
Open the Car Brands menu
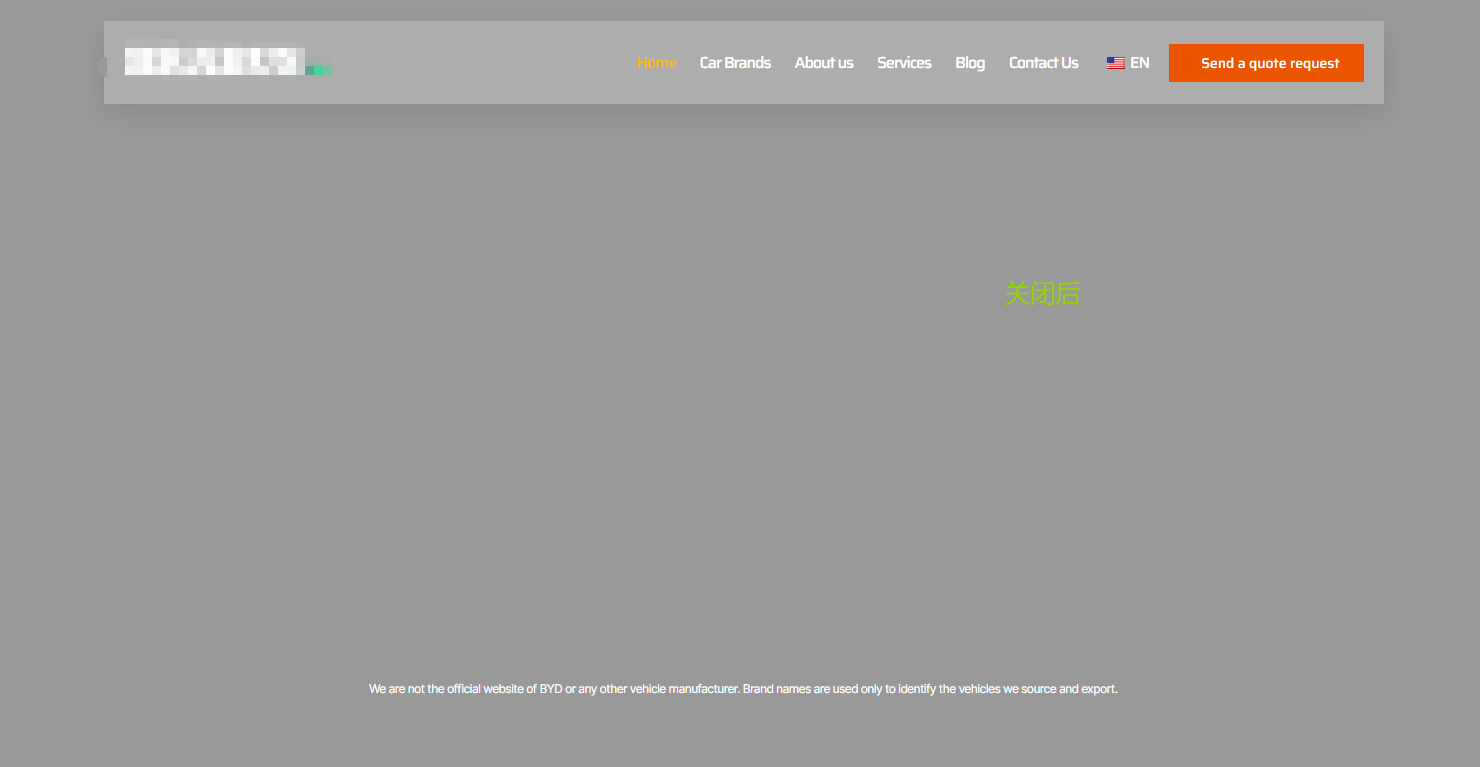[735, 63]
